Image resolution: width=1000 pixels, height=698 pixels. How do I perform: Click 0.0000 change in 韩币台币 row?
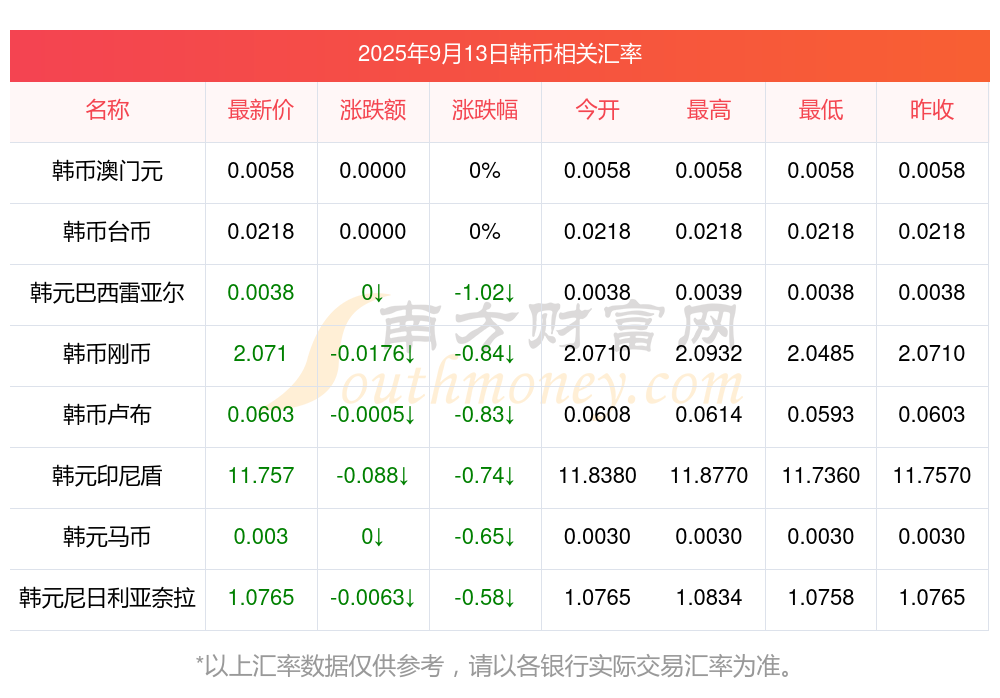click(x=373, y=232)
